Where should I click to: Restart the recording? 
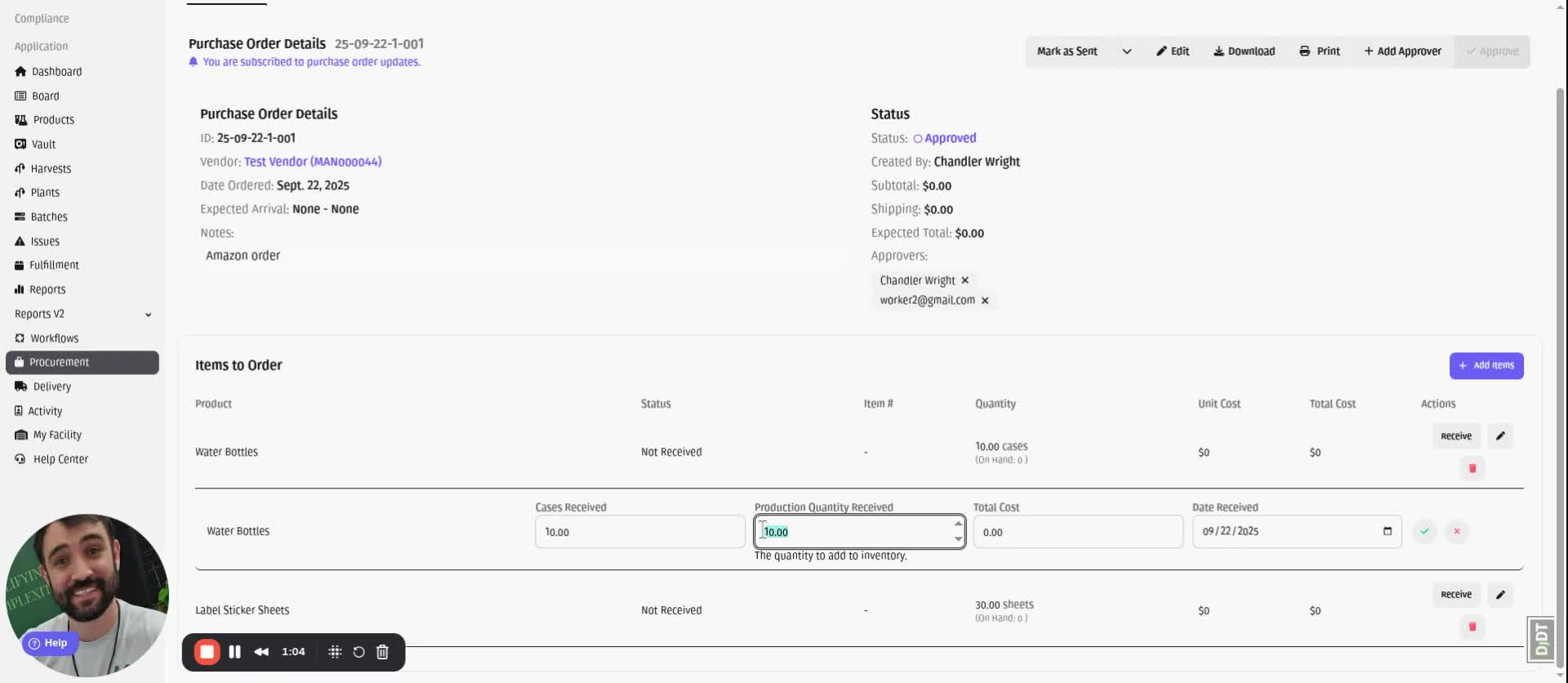click(359, 652)
